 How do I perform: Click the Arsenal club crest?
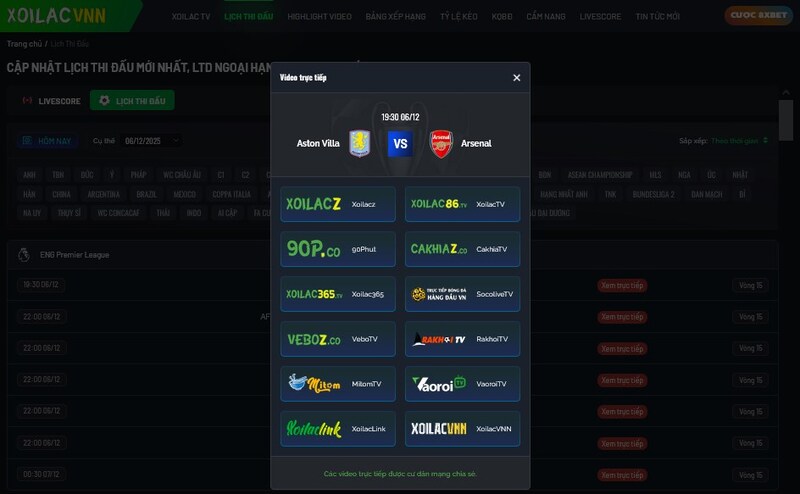click(441, 143)
